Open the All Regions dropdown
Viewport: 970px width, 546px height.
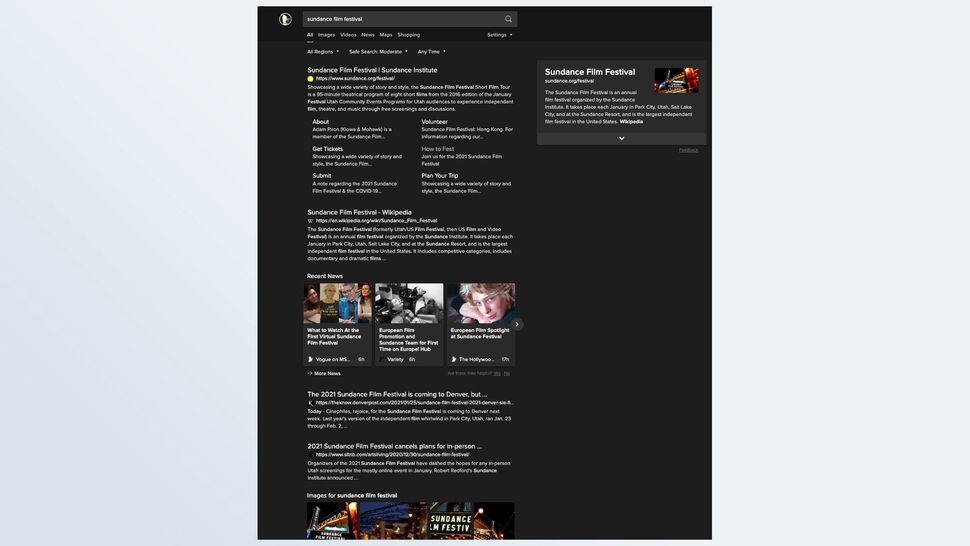(323, 52)
